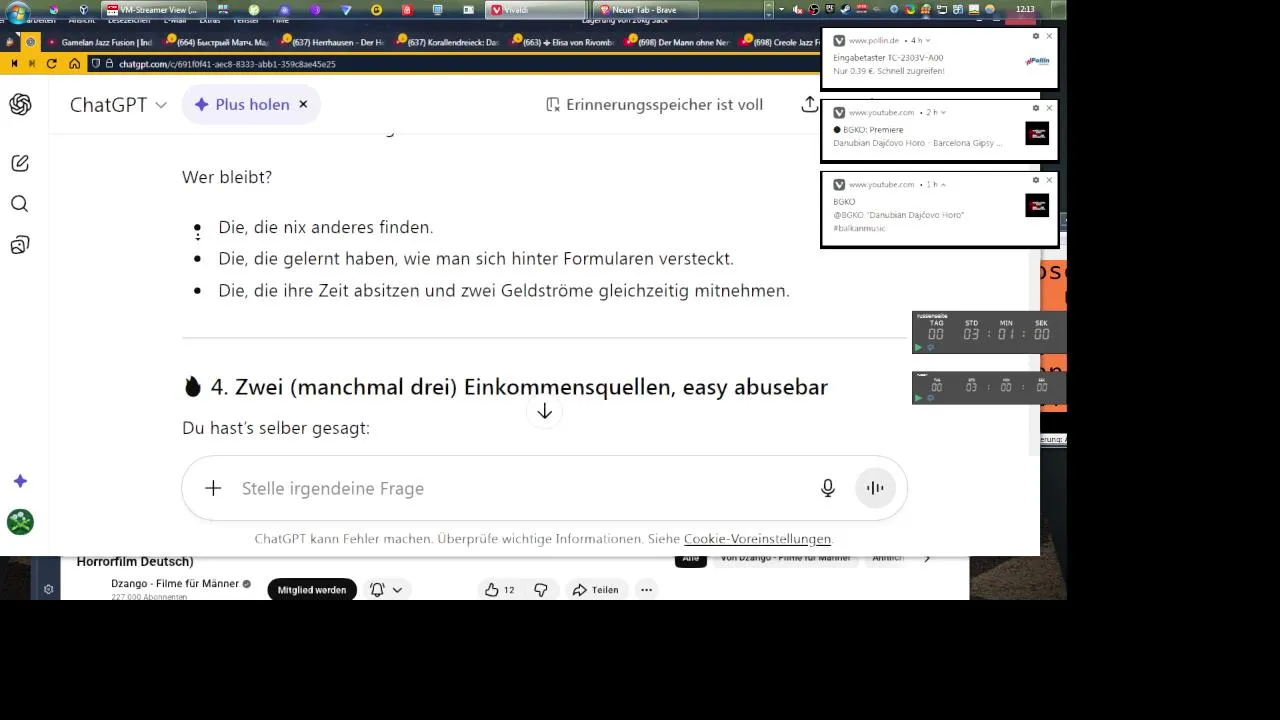Screen dimensions: 1280x720
Task: Open the ChatGPT model dropdown
Action: pyautogui.click(x=118, y=104)
